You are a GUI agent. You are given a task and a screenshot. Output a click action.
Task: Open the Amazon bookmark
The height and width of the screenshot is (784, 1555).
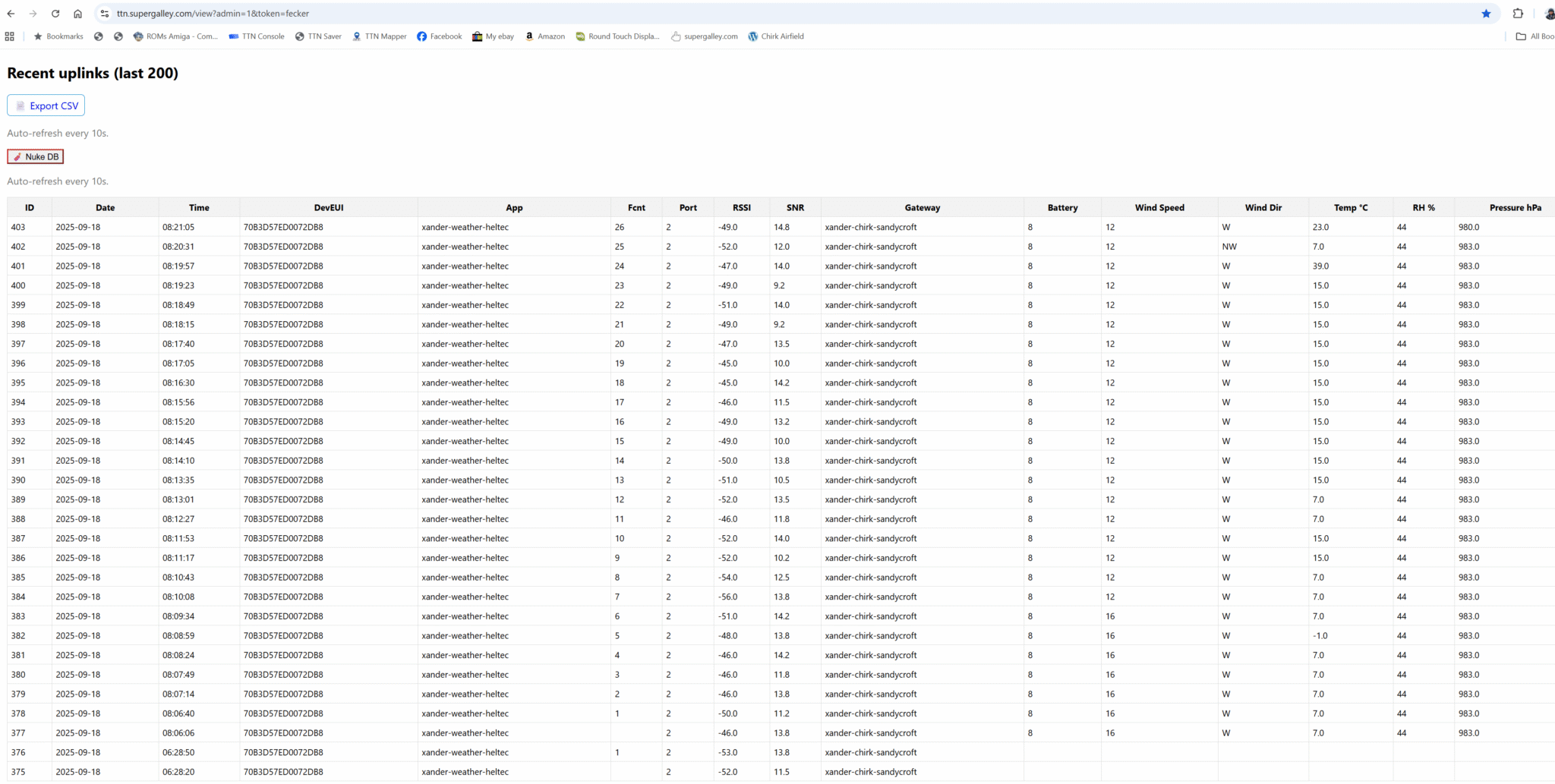tap(544, 36)
